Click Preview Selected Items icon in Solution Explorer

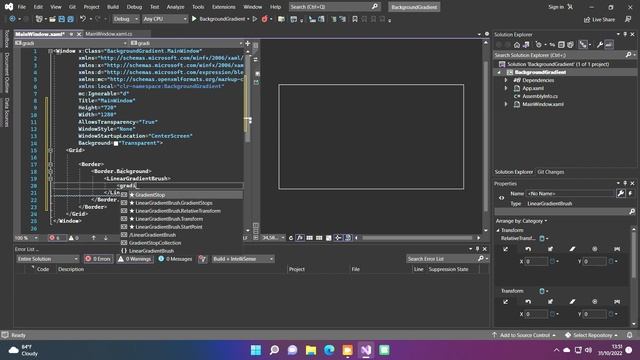pos(609,45)
